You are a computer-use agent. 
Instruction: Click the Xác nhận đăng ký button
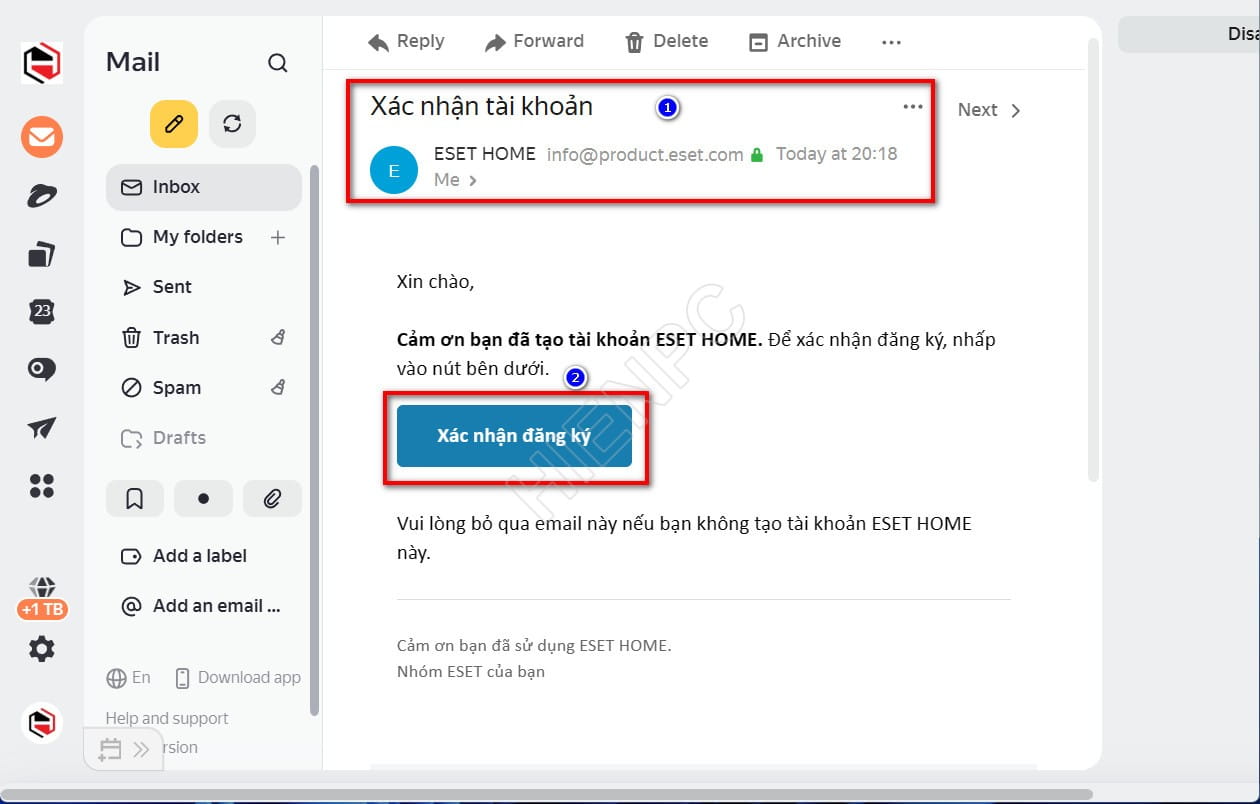click(514, 436)
